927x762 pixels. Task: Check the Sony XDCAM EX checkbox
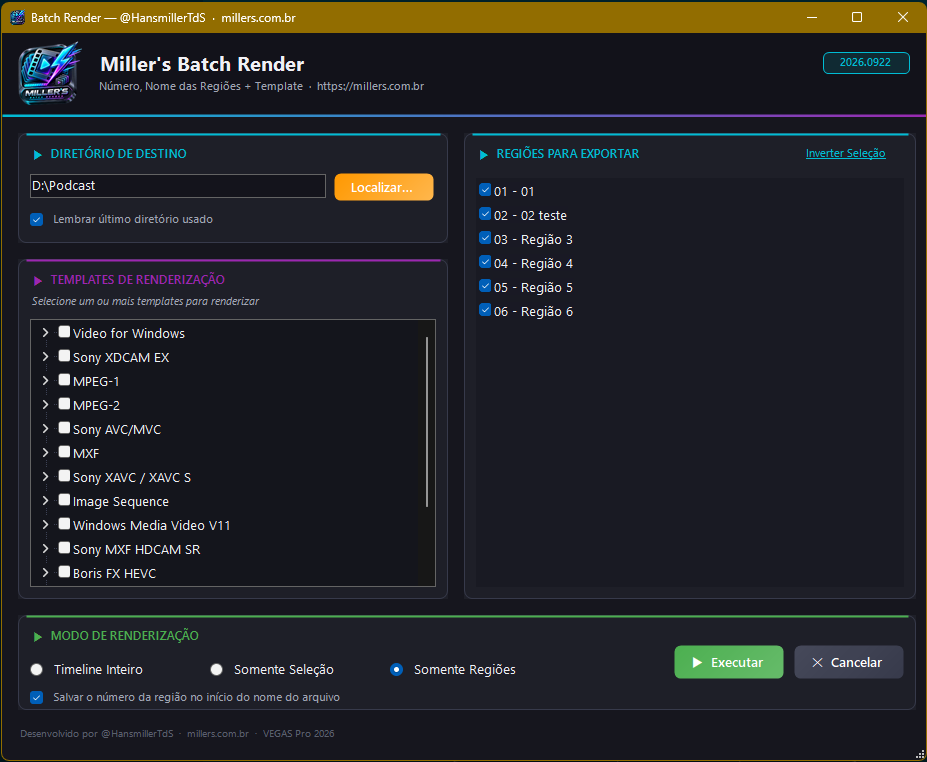64,356
